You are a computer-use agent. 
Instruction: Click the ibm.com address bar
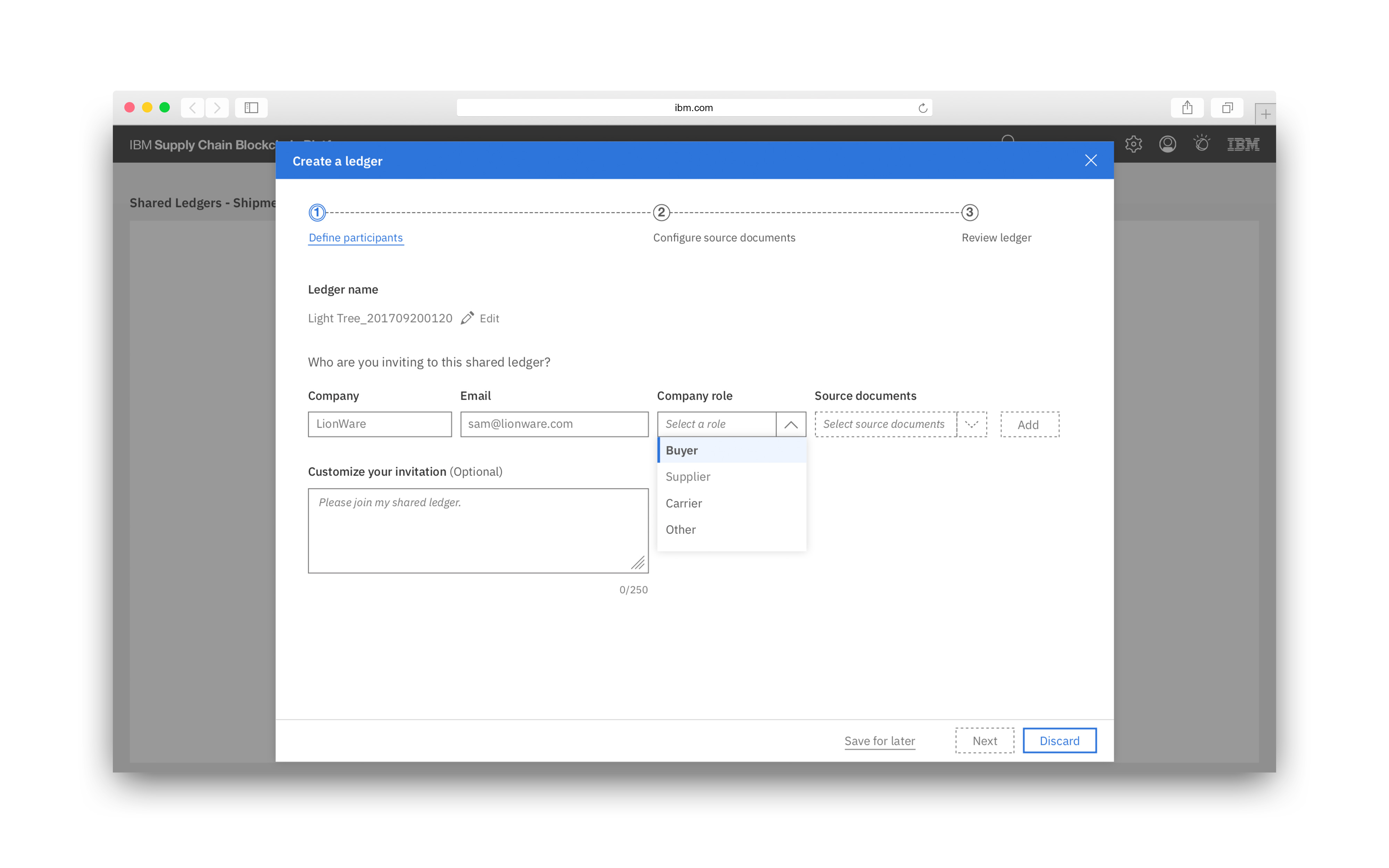point(694,108)
